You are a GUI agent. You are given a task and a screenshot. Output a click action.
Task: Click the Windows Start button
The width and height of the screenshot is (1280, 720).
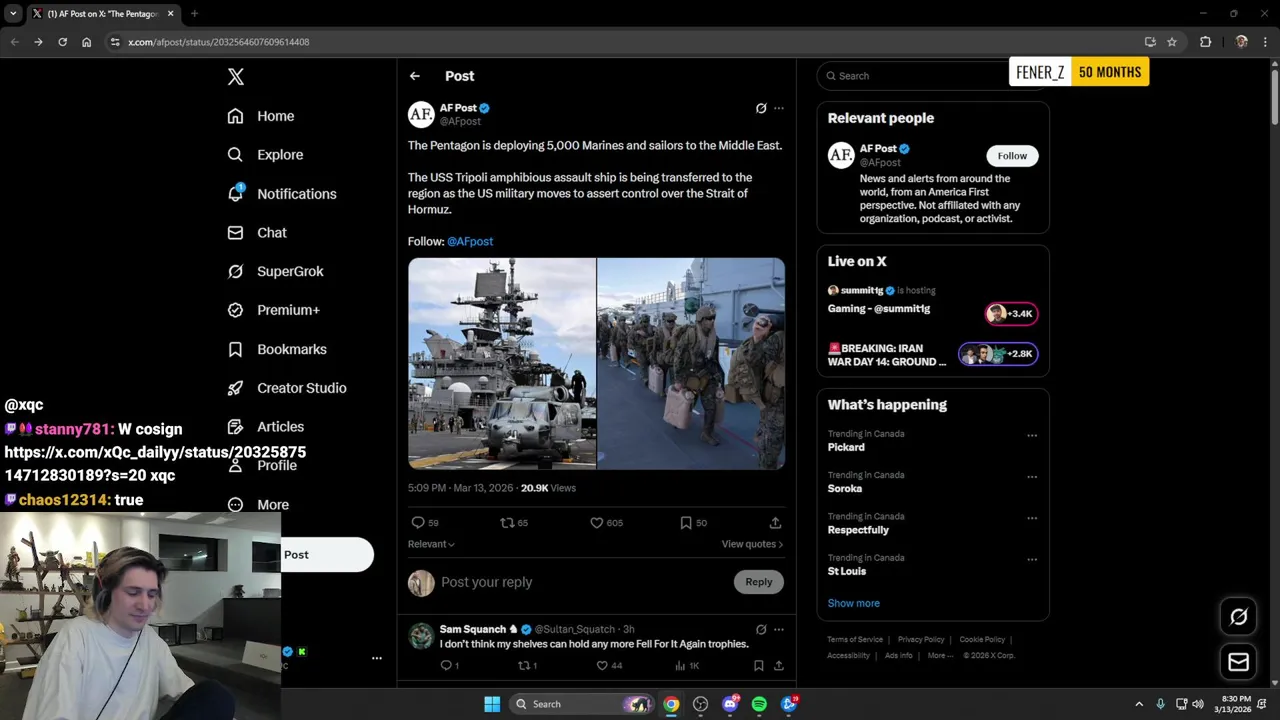pos(492,704)
